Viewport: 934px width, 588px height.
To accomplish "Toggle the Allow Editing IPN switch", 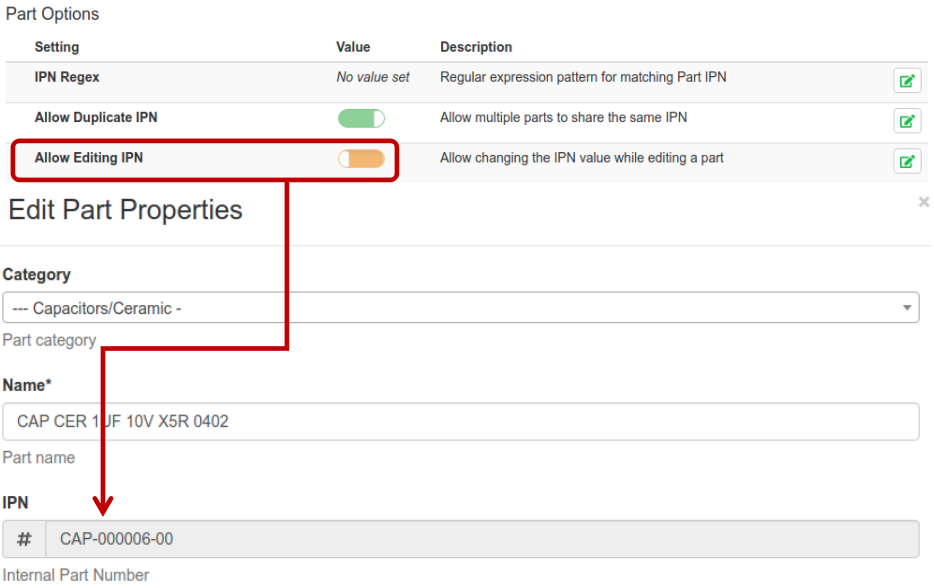I will tap(361, 159).
